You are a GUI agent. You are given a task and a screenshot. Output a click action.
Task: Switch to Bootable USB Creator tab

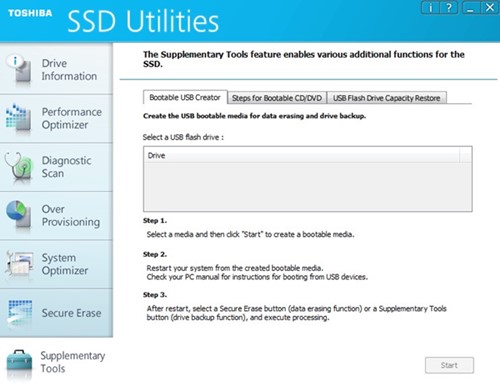pyautogui.click(x=185, y=97)
